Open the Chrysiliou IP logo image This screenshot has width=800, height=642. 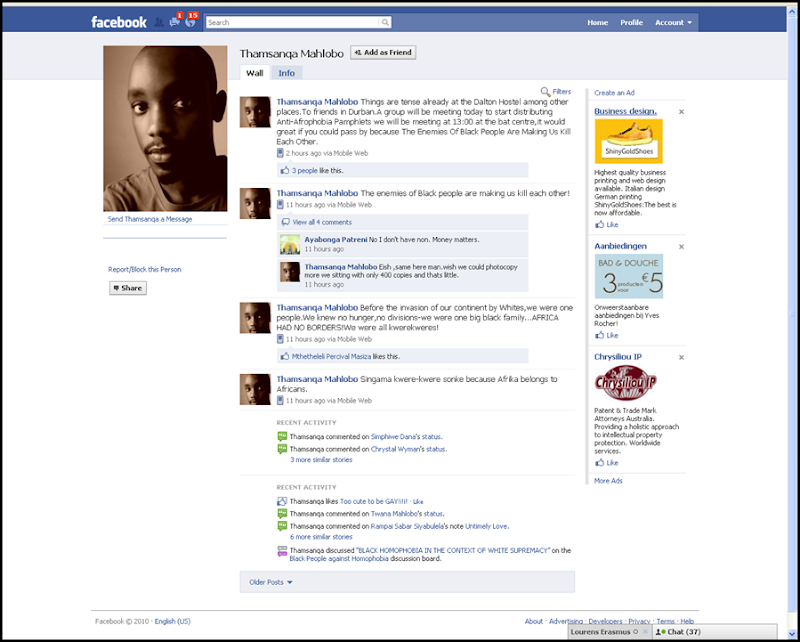coord(626,383)
